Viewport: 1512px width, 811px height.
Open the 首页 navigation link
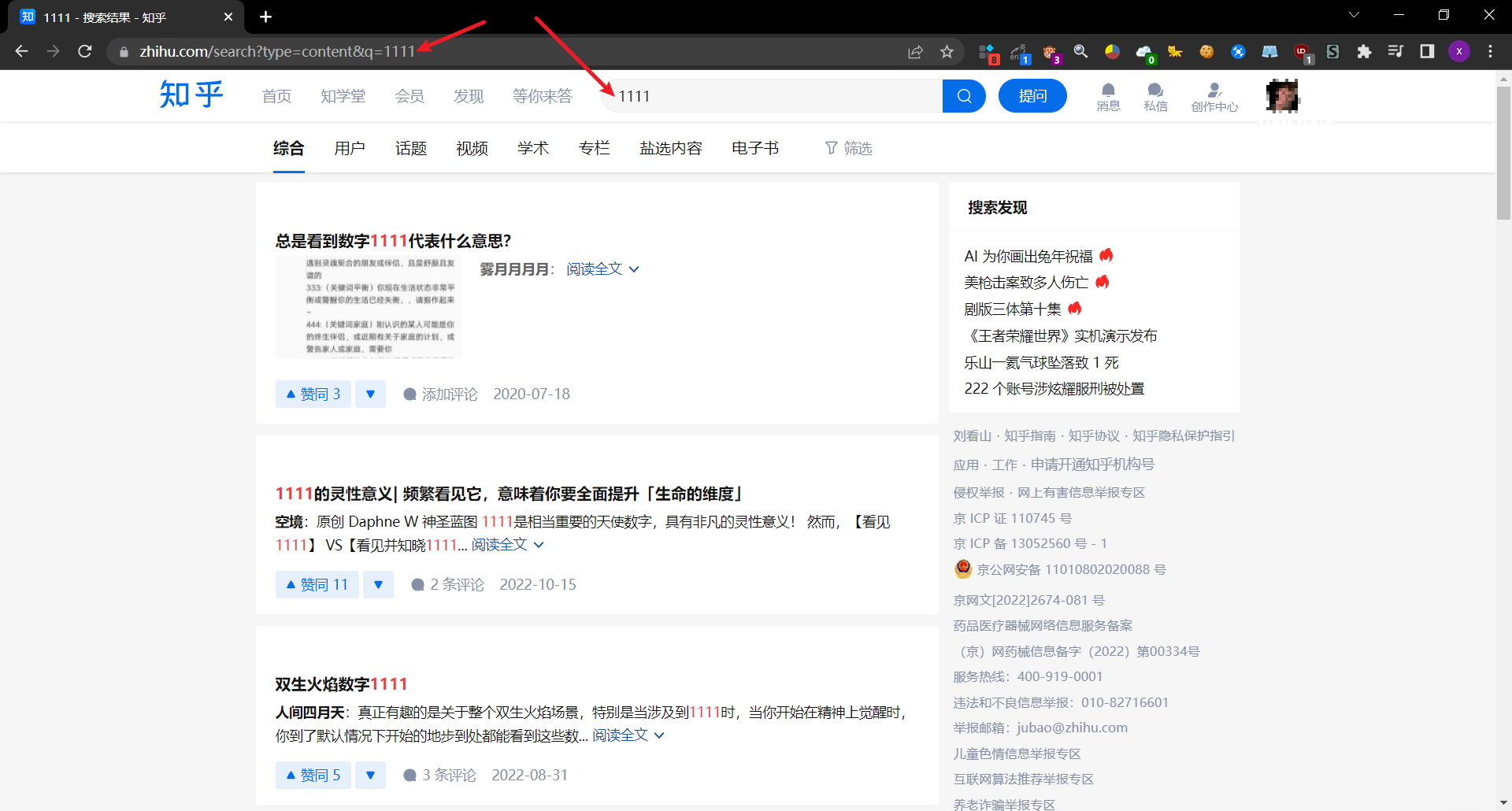pyautogui.click(x=277, y=96)
